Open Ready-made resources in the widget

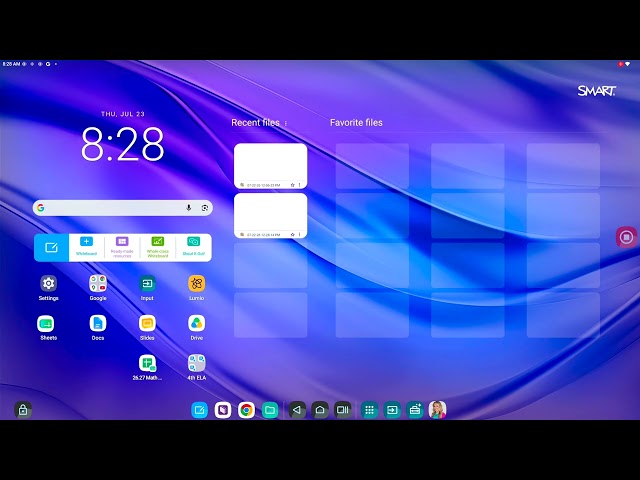point(122,247)
